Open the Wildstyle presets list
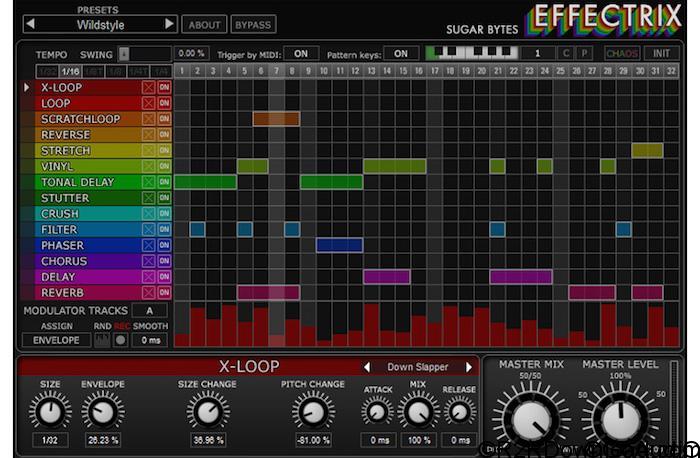 click(100, 25)
